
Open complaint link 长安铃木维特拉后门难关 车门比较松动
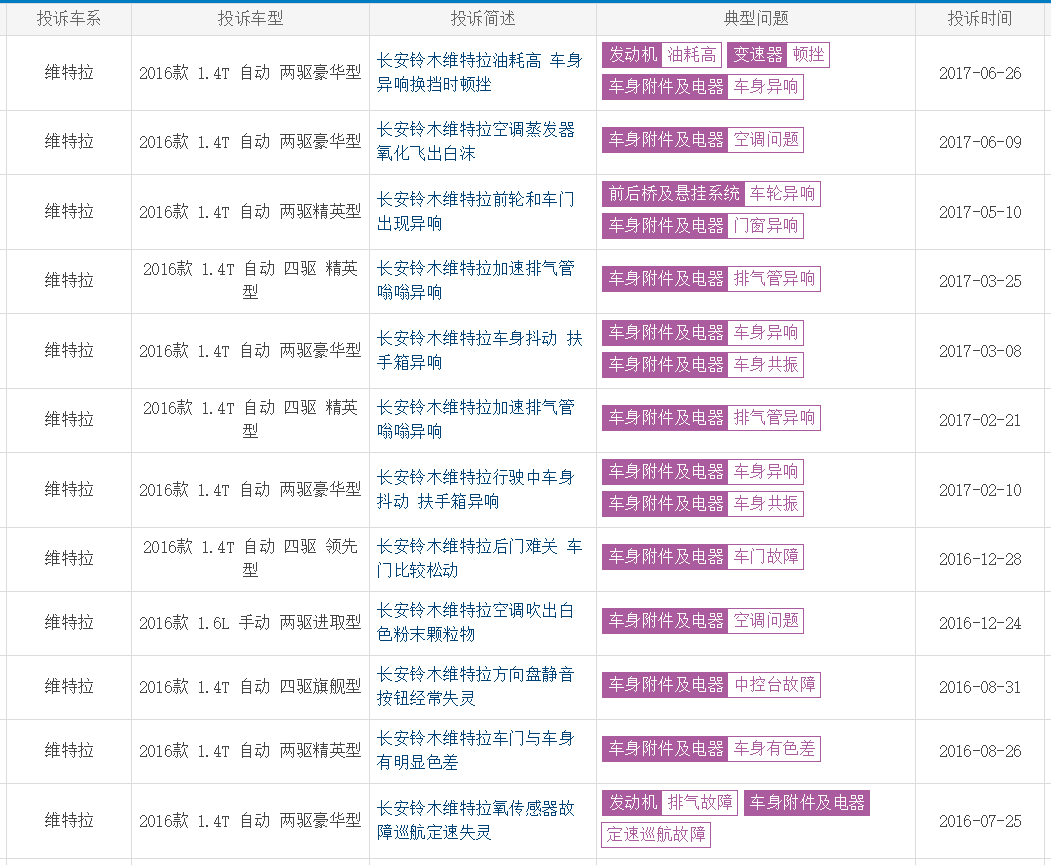click(x=479, y=558)
